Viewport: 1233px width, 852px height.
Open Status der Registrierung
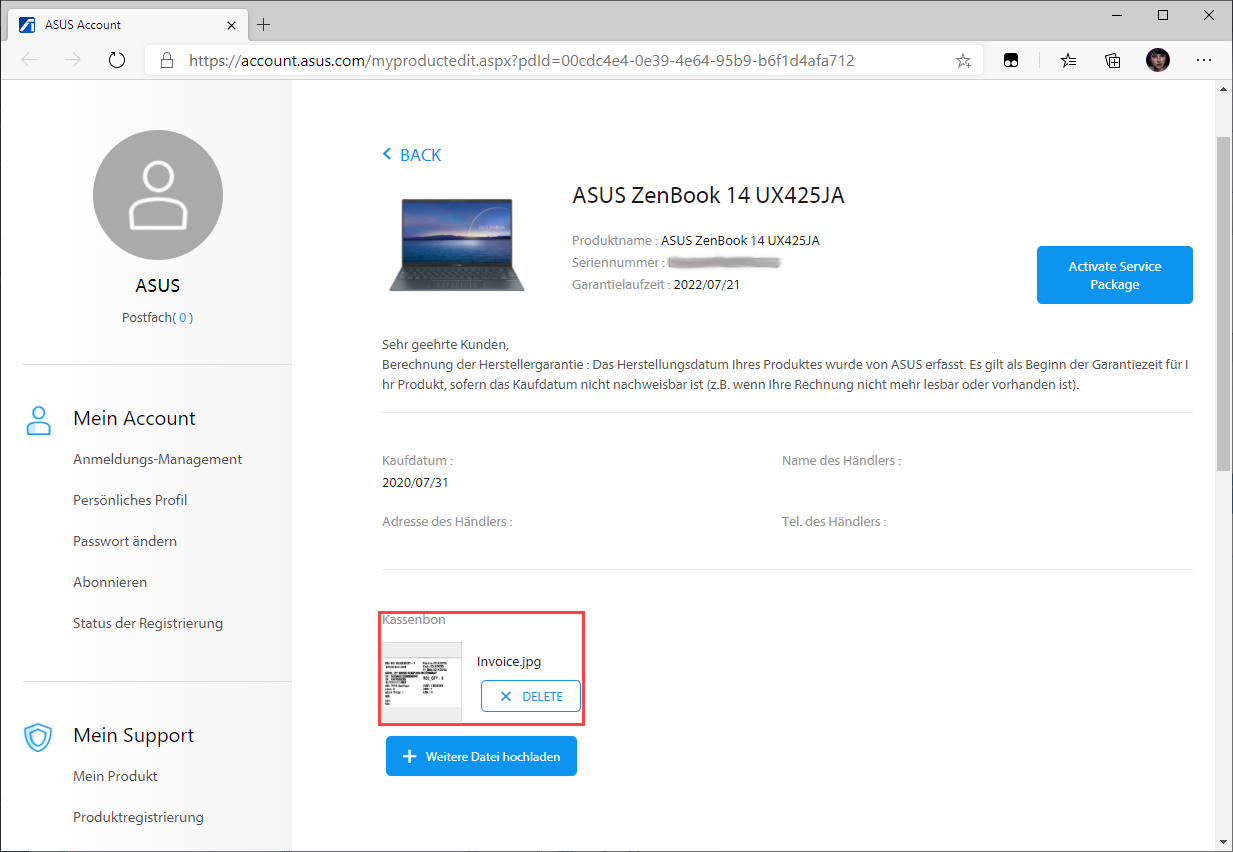(148, 623)
